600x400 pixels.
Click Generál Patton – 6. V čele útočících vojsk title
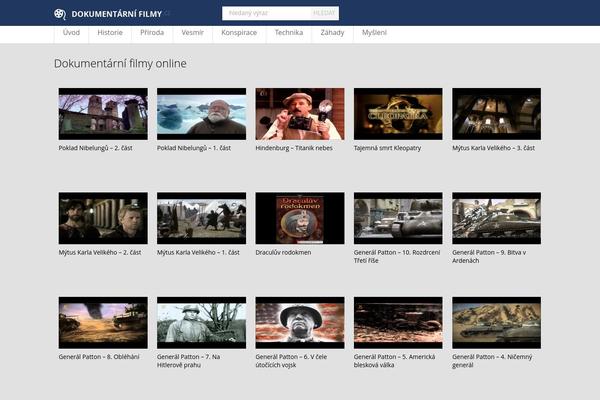(x=291, y=361)
